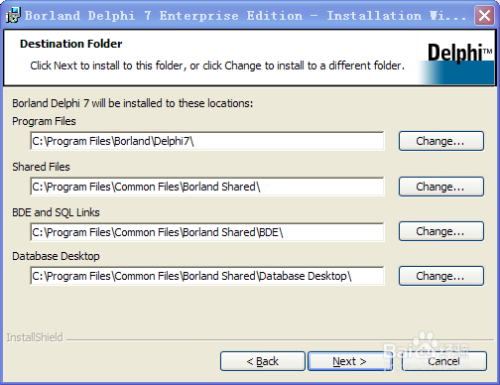The image size is (500, 385).
Task: Click the installer icon in title bar
Action: click(13, 15)
